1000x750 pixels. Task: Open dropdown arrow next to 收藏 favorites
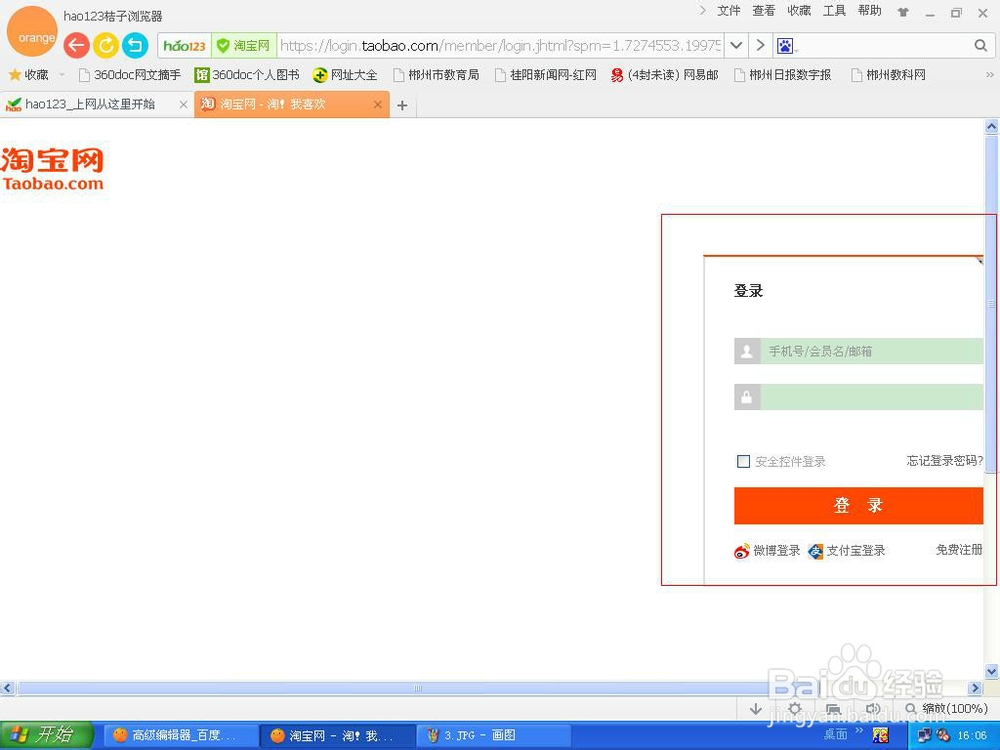click(x=62, y=75)
